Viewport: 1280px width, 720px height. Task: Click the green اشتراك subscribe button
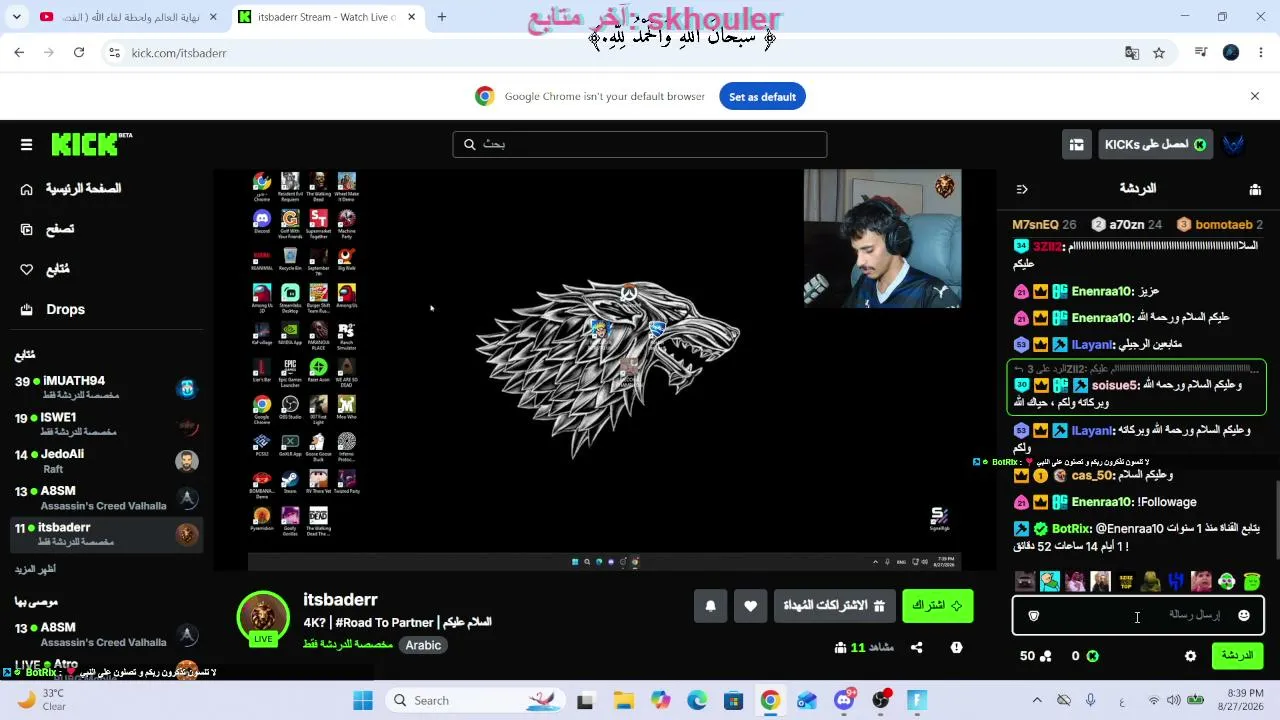click(x=937, y=606)
